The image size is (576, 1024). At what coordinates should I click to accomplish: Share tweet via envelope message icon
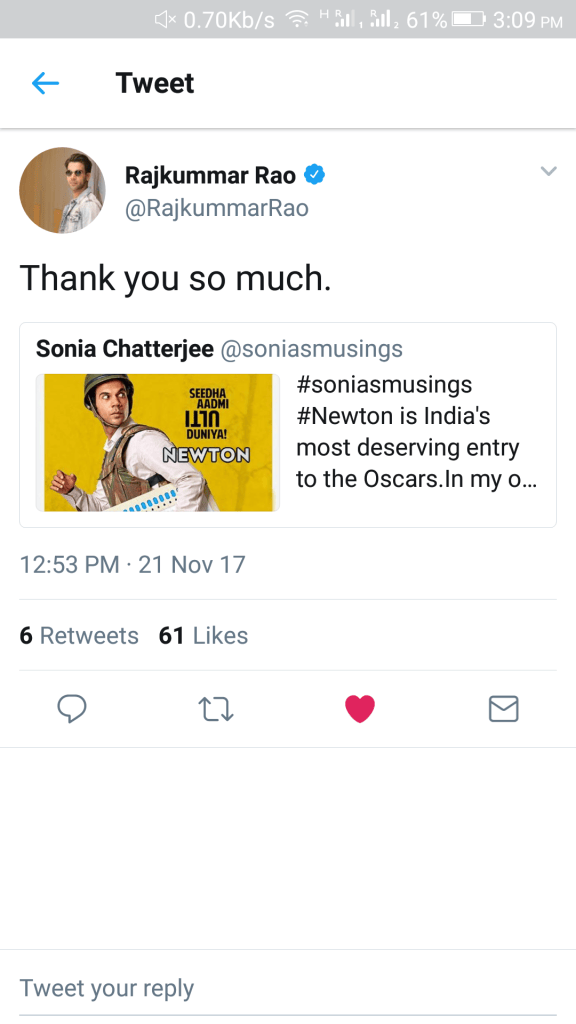point(504,709)
